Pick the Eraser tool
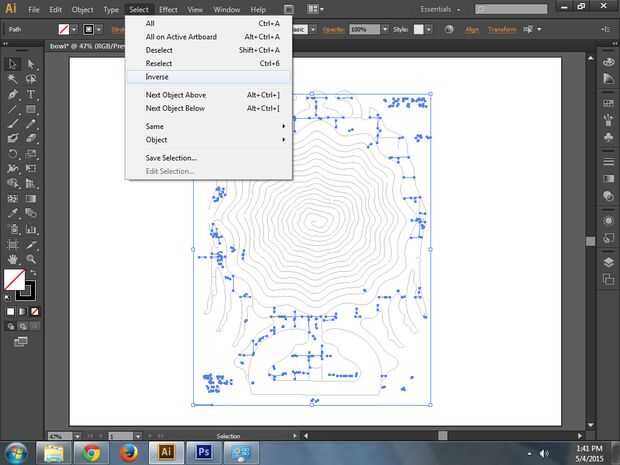 [x=31, y=138]
